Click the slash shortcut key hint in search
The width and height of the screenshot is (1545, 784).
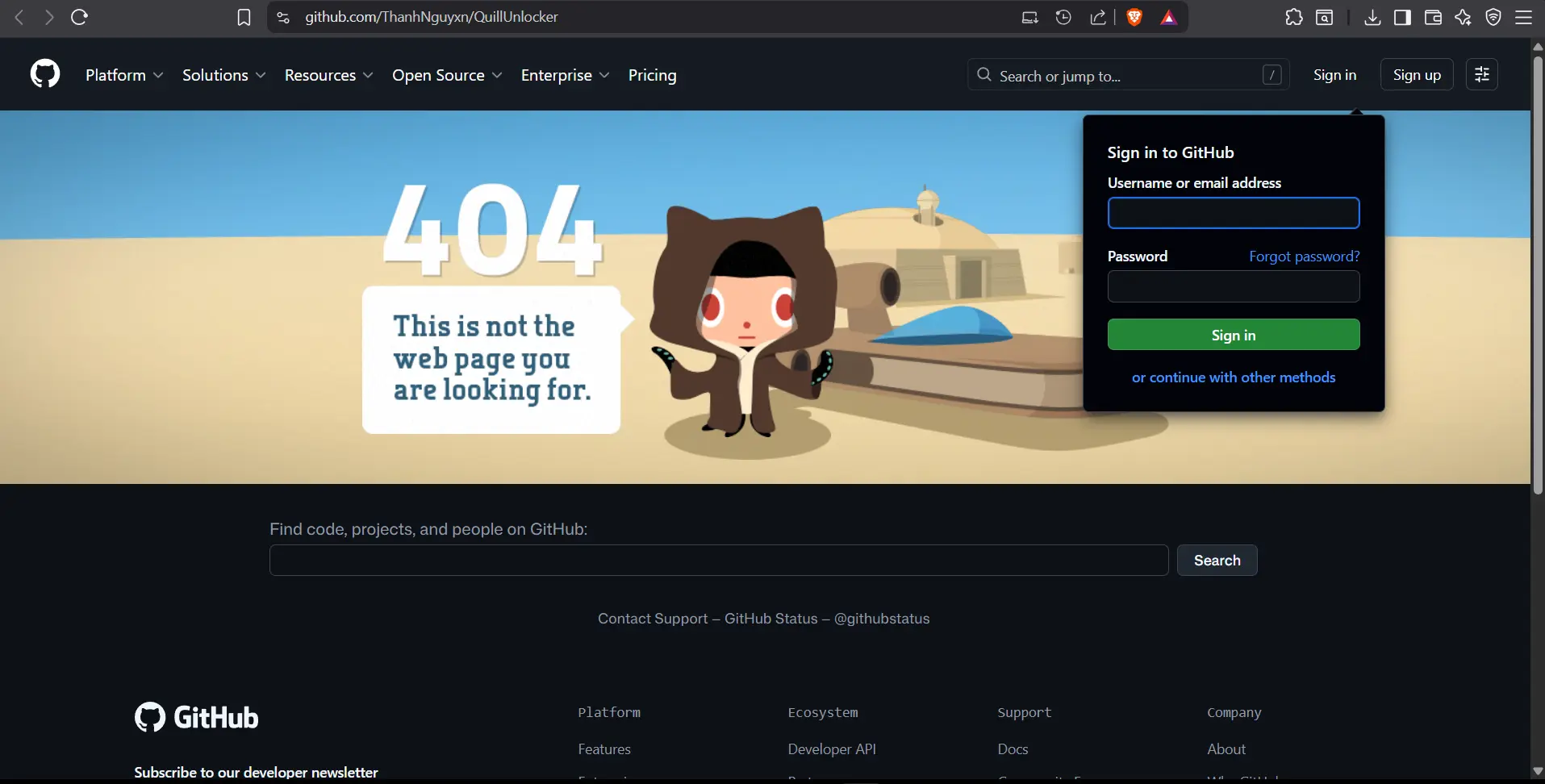[1271, 75]
